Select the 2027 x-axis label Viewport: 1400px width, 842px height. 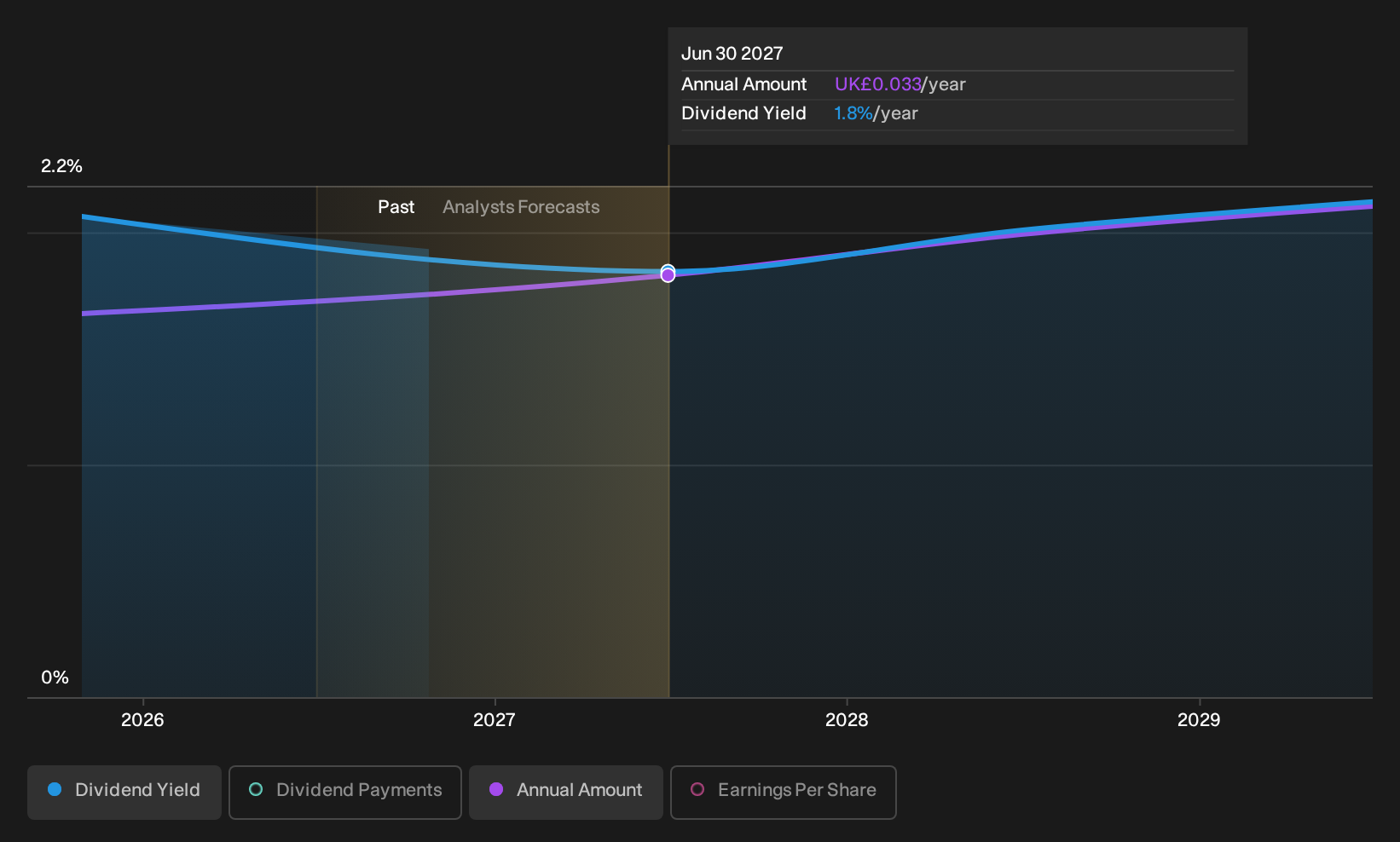coord(495,720)
